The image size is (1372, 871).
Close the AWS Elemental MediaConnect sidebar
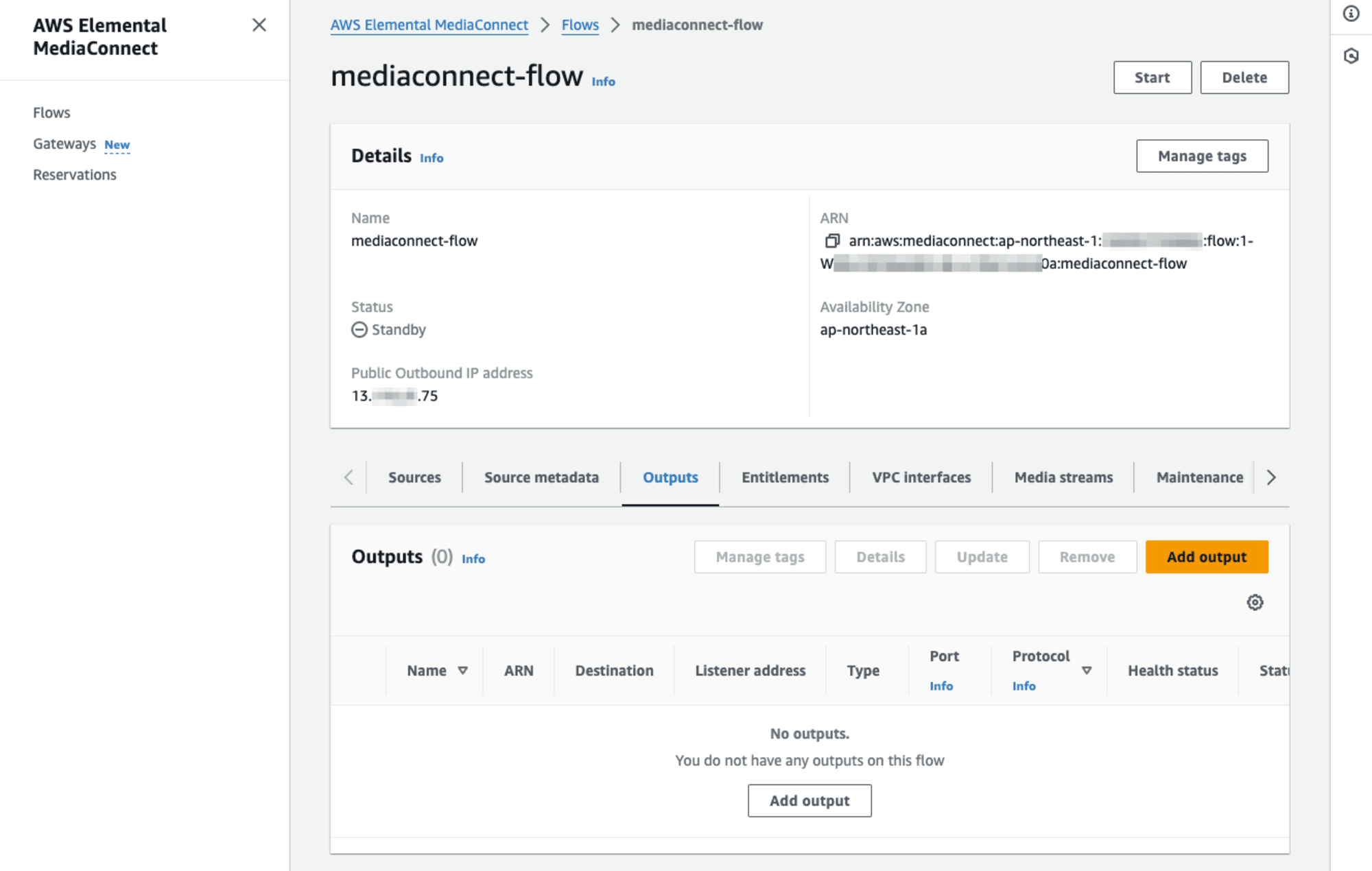(259, 25)
